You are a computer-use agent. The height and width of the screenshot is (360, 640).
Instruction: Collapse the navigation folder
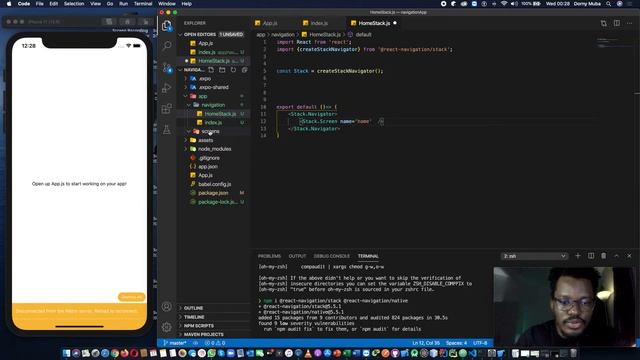pyautogui.click(x=213, y=105)
